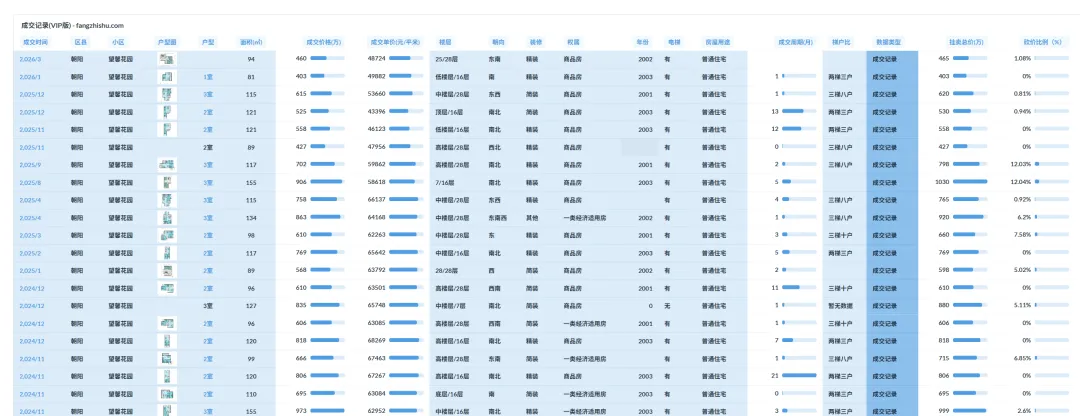Sort by 成交单价(元/平米) column header
Screen dimensions: 1080x416
point(395,42)
